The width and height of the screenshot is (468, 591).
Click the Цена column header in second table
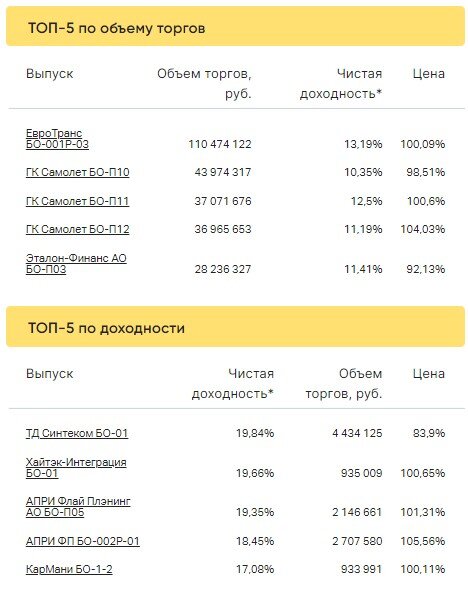[x=429, y=374]
